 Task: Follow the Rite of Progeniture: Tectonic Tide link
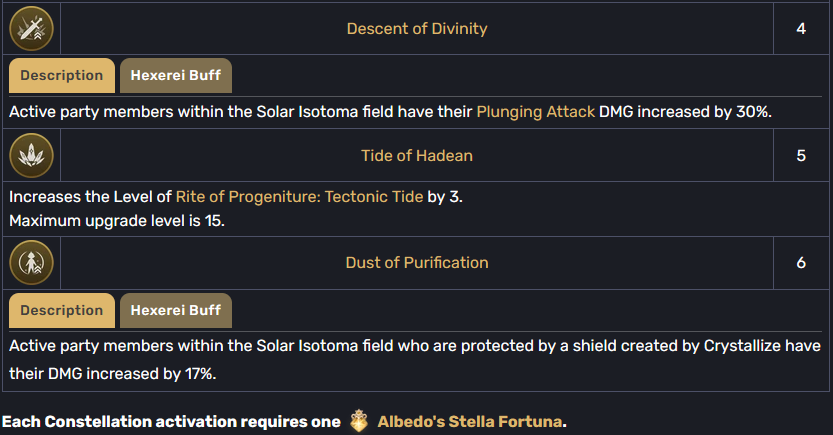click(x=300, y=197)
